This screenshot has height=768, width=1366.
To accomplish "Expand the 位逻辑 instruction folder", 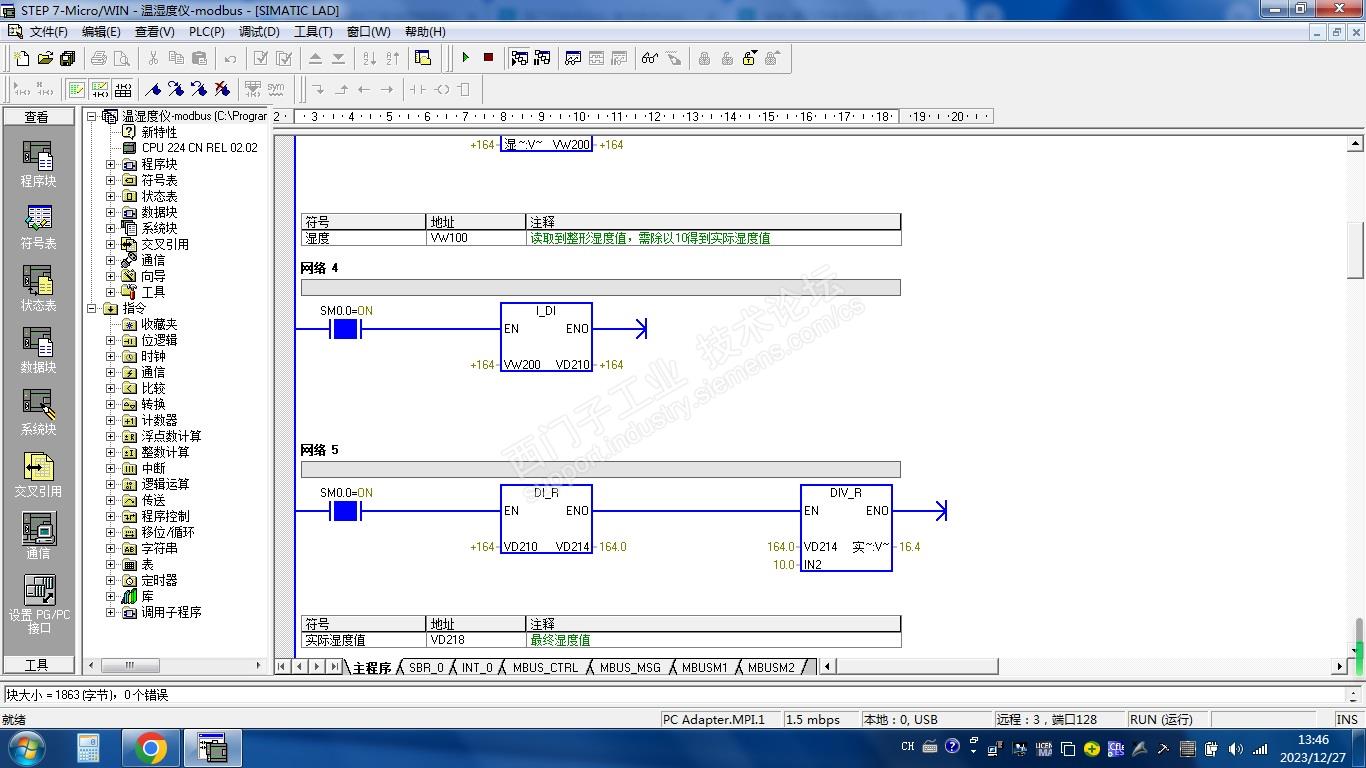I will [111, 340].
